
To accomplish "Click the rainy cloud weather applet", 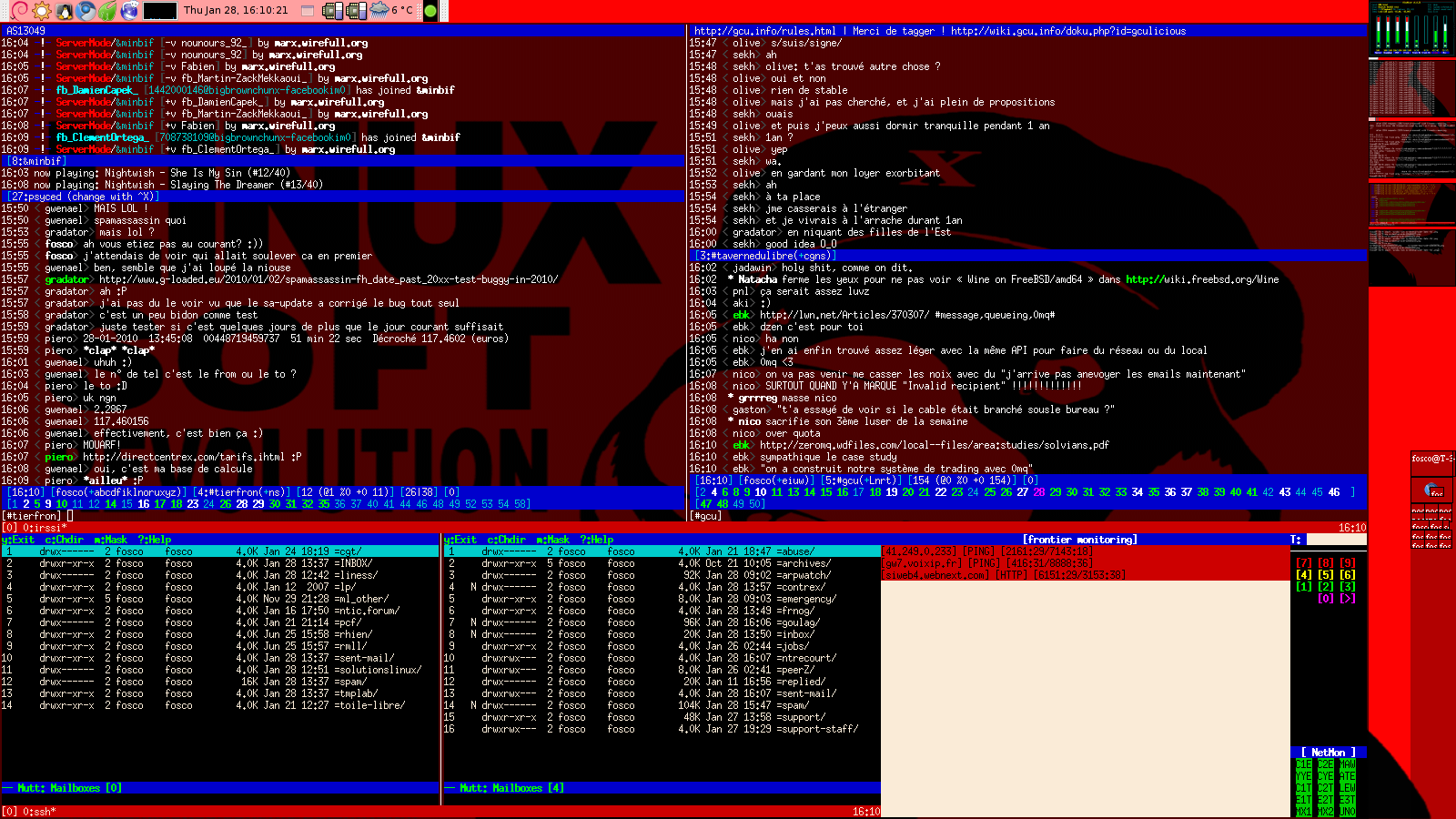I will [x=379, y=11].
